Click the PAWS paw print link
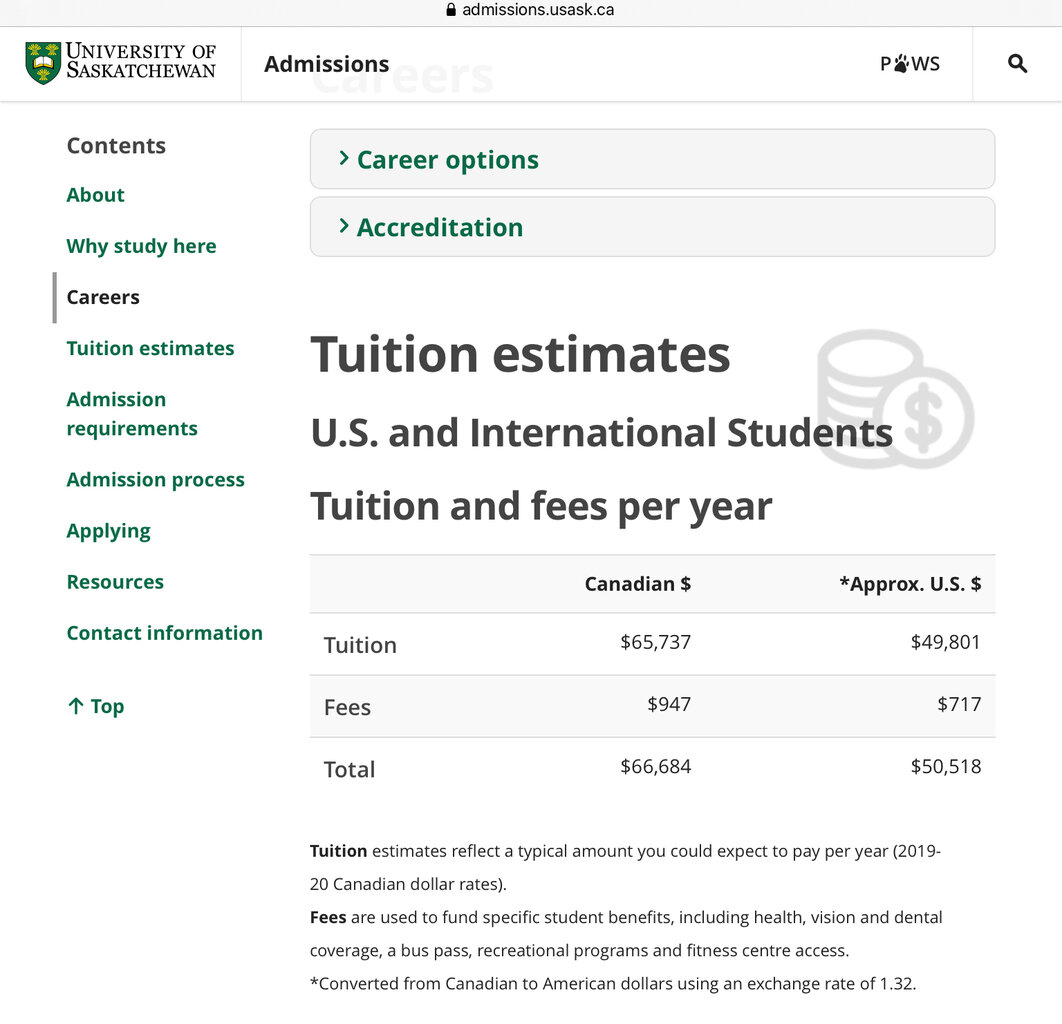The image size is (1062, 1024). pos(910,64)
